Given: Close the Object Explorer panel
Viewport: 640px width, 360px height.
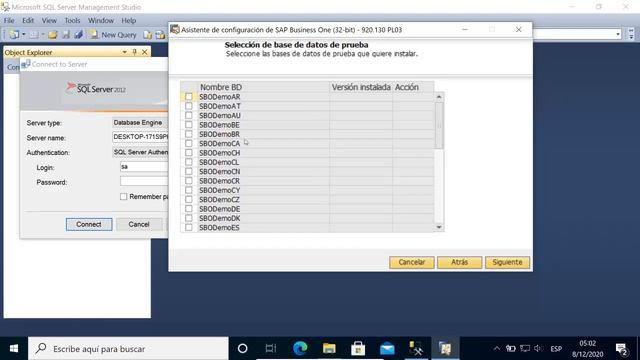Looking at the screenshot, I should pyautogui.click(x=144, y=52).
